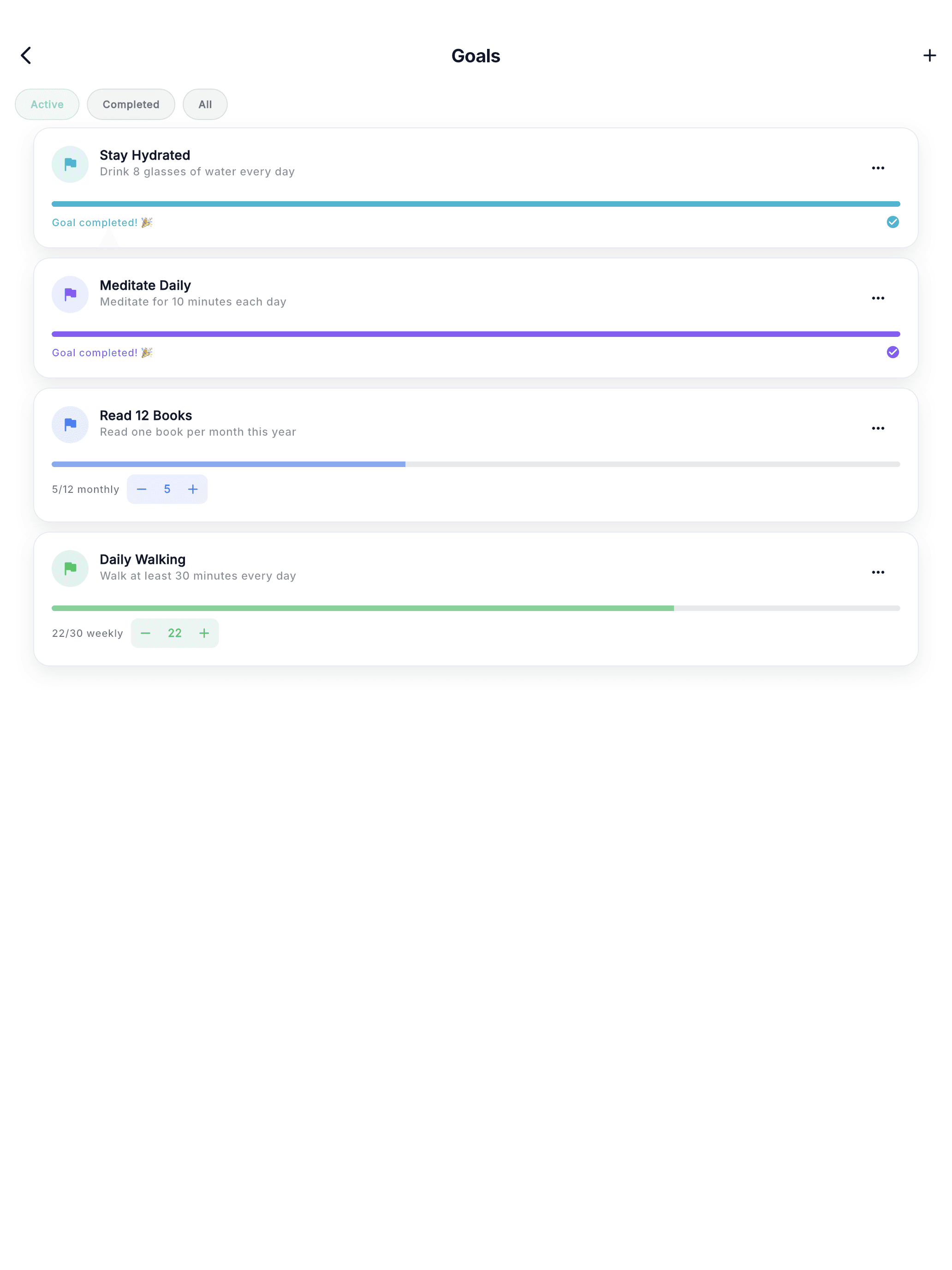
Task: Decrease Daily Walking progress count
Action: point(146,633)
